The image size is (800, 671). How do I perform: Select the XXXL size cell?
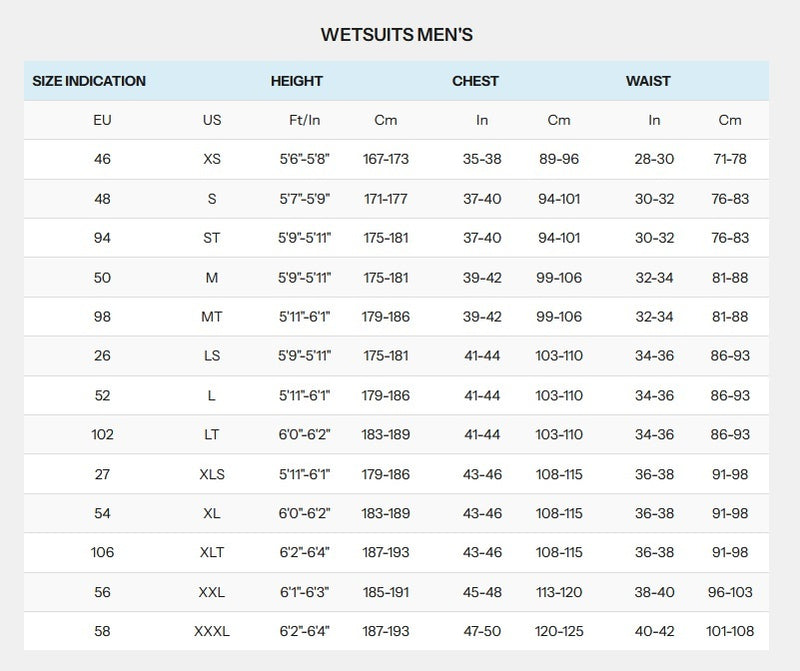click(212, 631)
